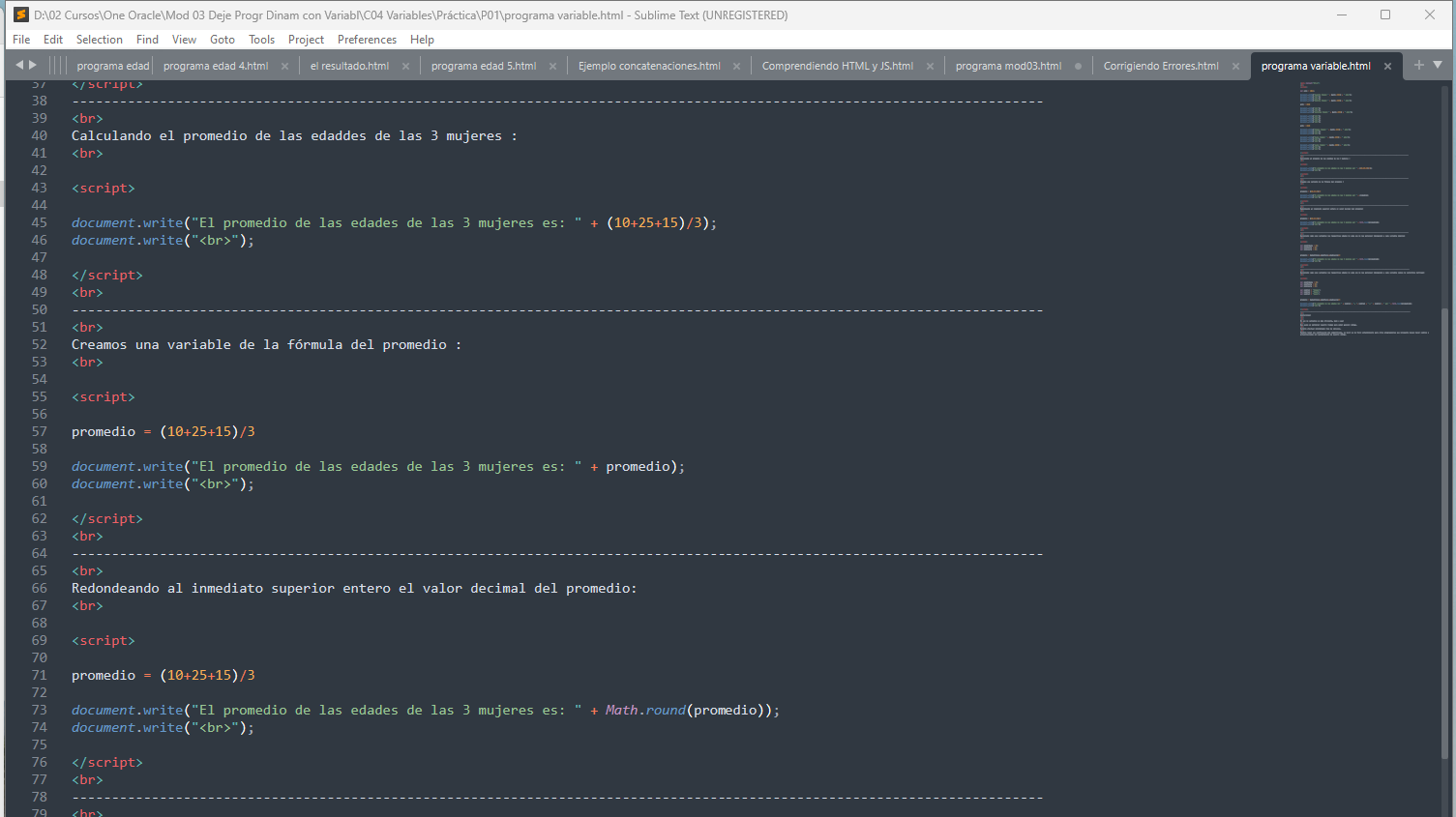Click the minimap code overview
Viewport: 1456px width, 817px height.
click(x=1364, y=209)
